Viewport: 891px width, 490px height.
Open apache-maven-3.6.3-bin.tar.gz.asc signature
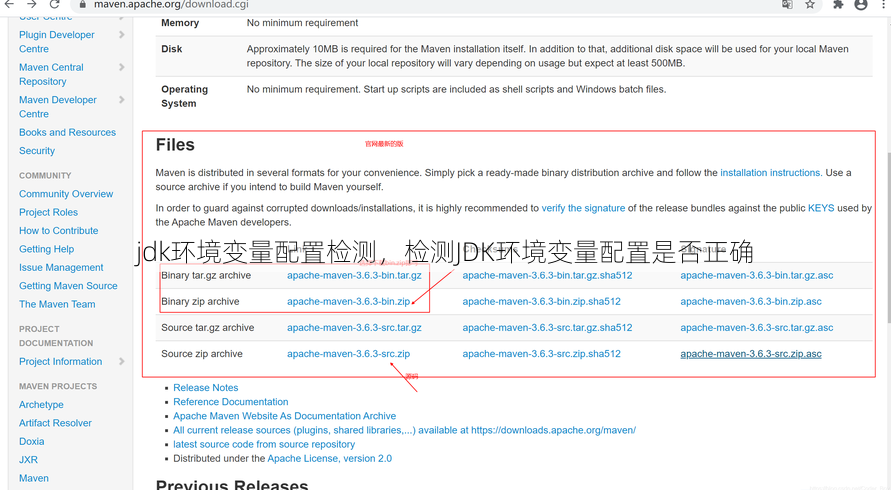coord(757,275)
